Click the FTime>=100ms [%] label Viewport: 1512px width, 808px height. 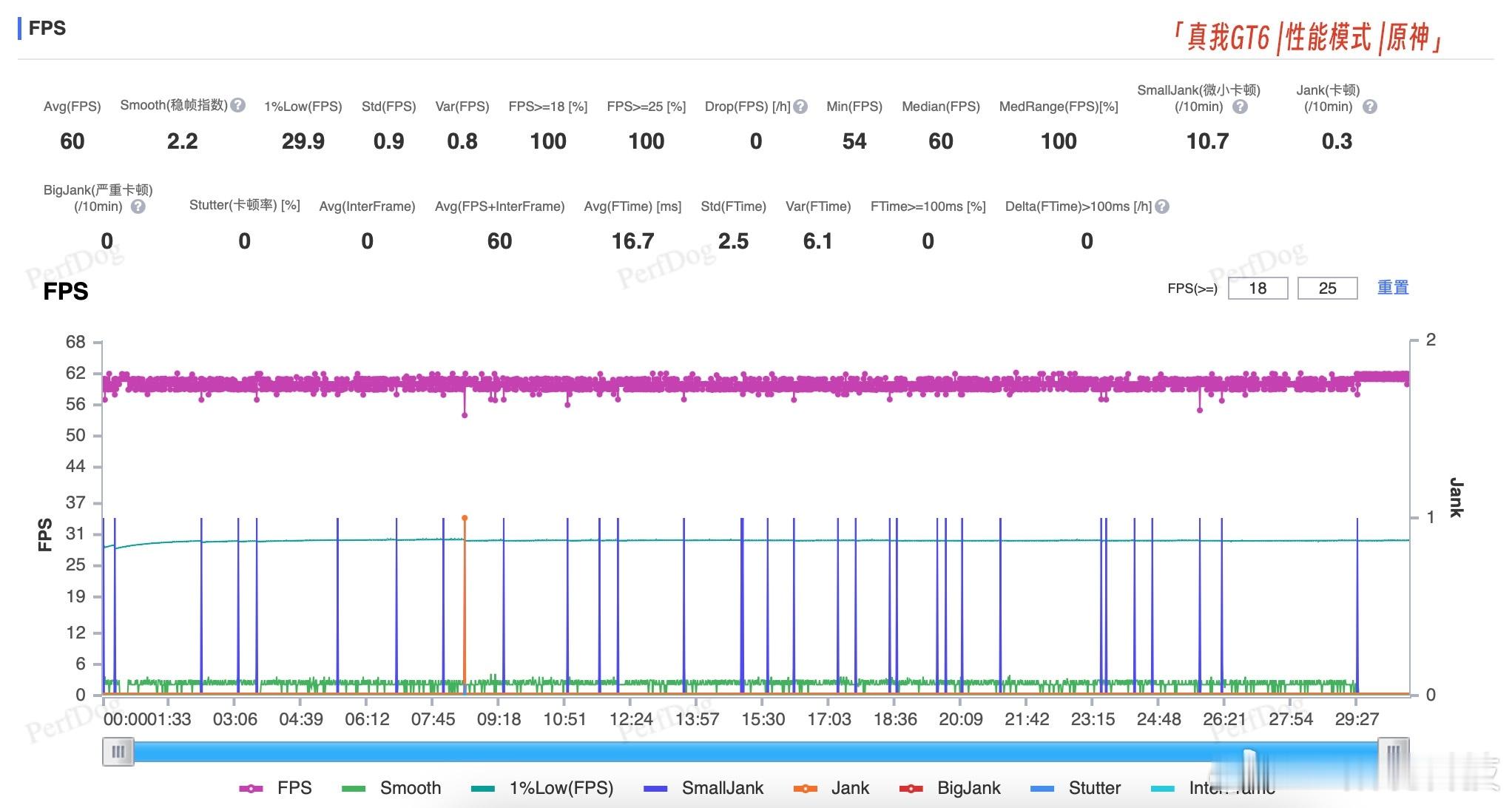[x=928, y=206]
